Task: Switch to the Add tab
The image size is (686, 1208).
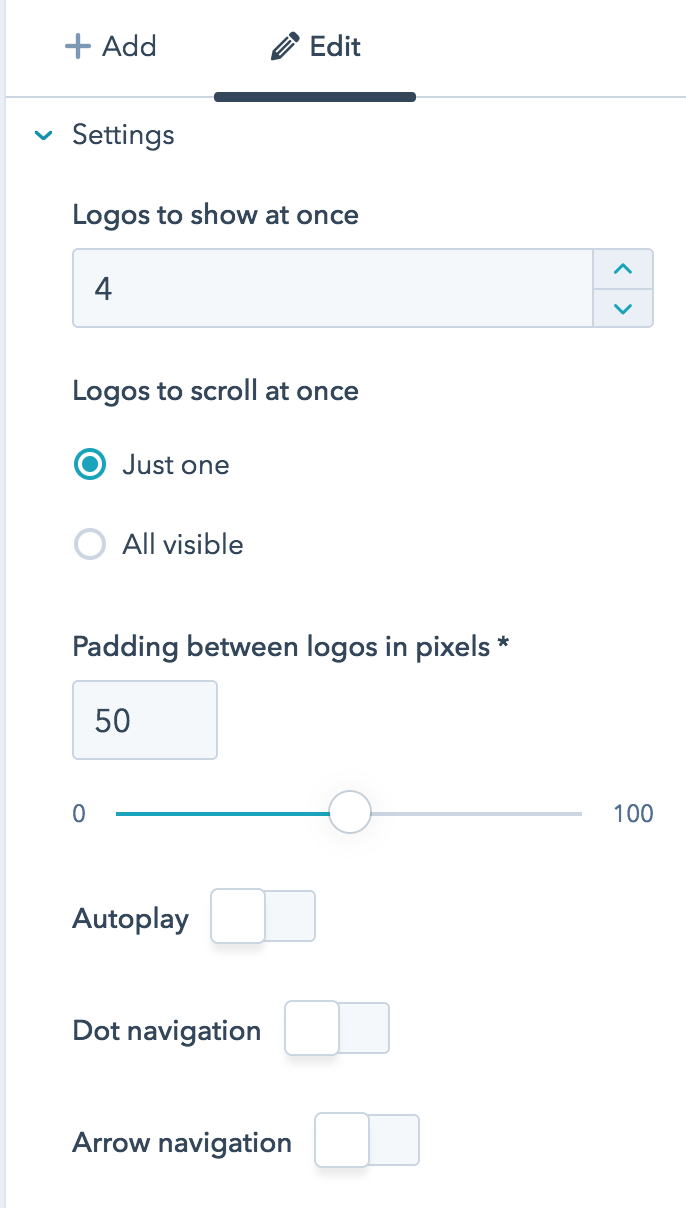Action: (110, 47)
